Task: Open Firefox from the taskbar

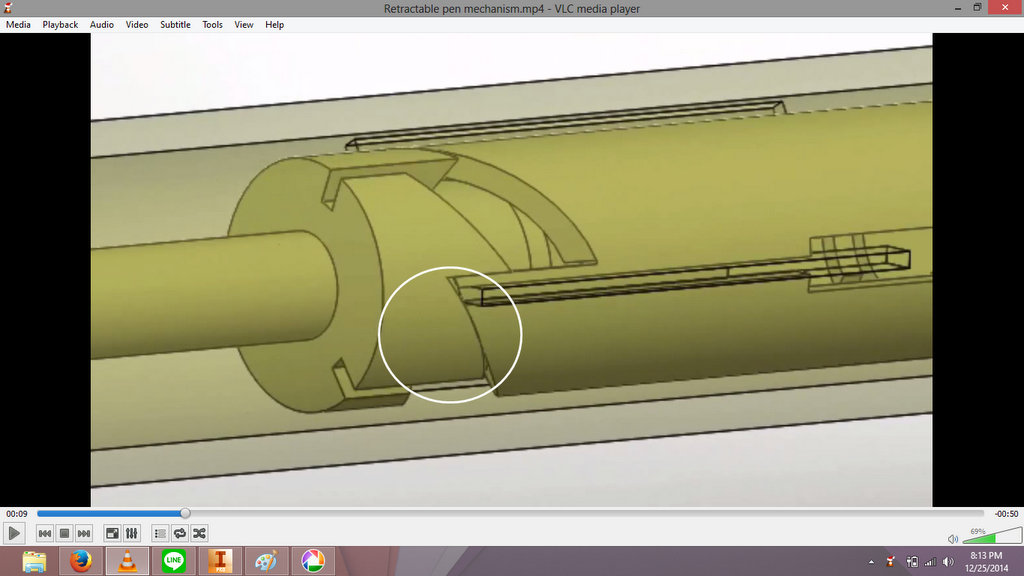Action: click(79, 561)
